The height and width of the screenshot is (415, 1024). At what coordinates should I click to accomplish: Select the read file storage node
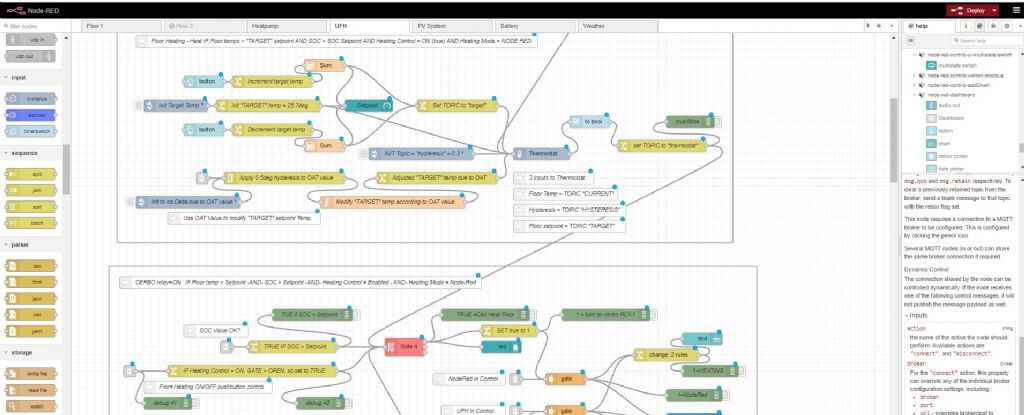point(31,390)
